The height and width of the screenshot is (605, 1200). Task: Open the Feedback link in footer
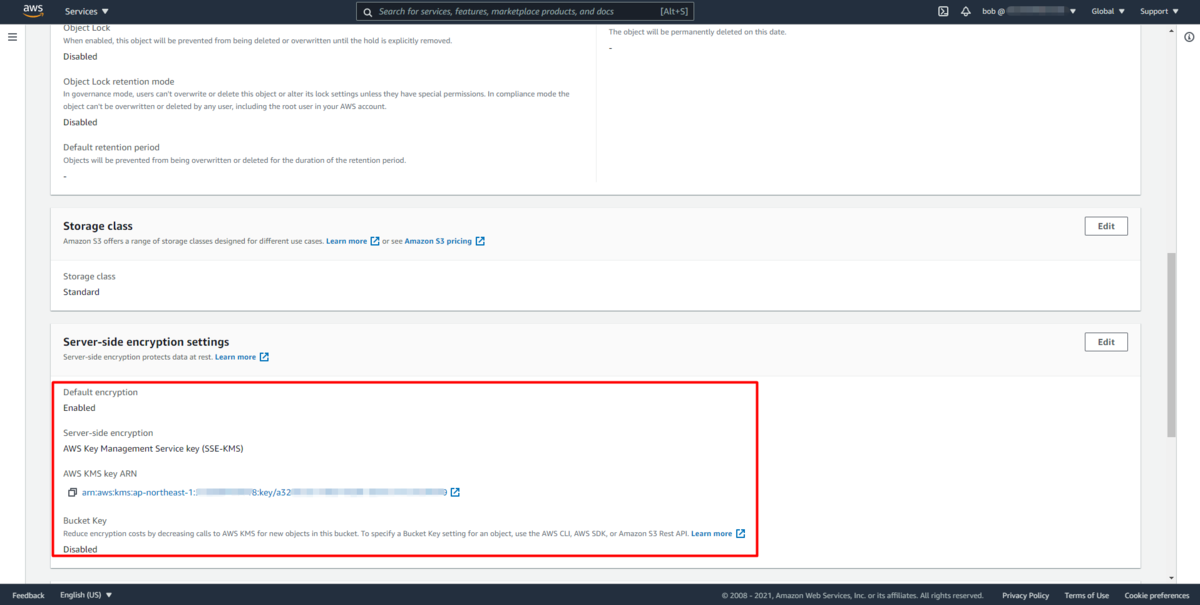coord(28,595)
